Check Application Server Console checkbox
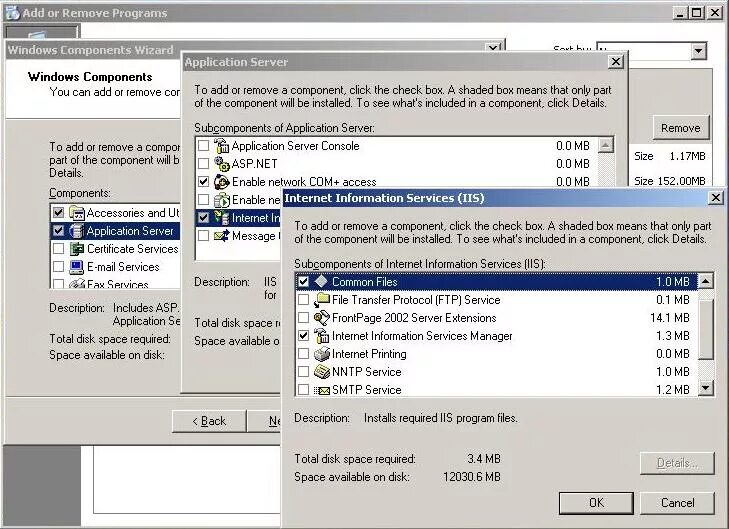Viewport: 729px width, 529px height. (203, 145)
